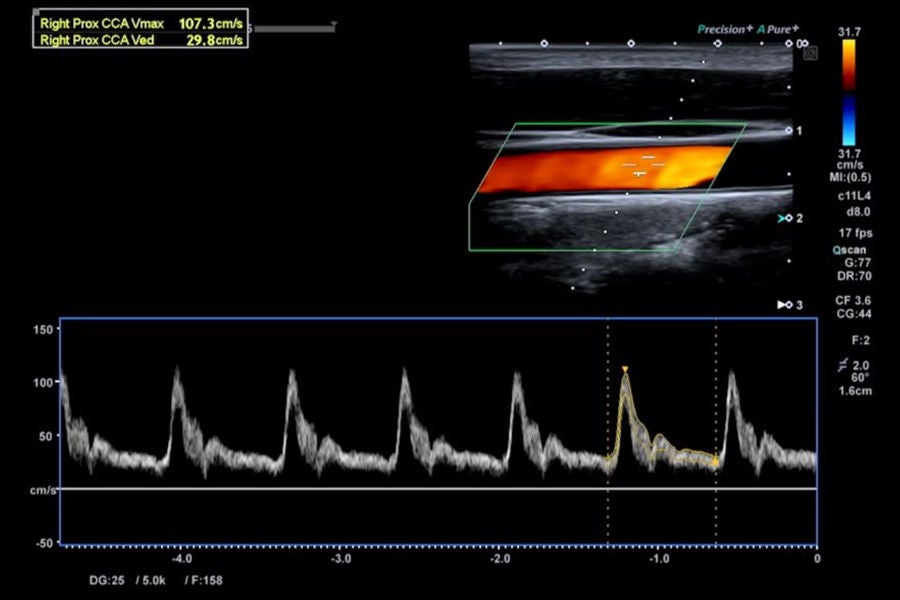This screenshot has height=600, width=900.
Task: Click the c11L4 transducer label
Action: click(854, 196)
